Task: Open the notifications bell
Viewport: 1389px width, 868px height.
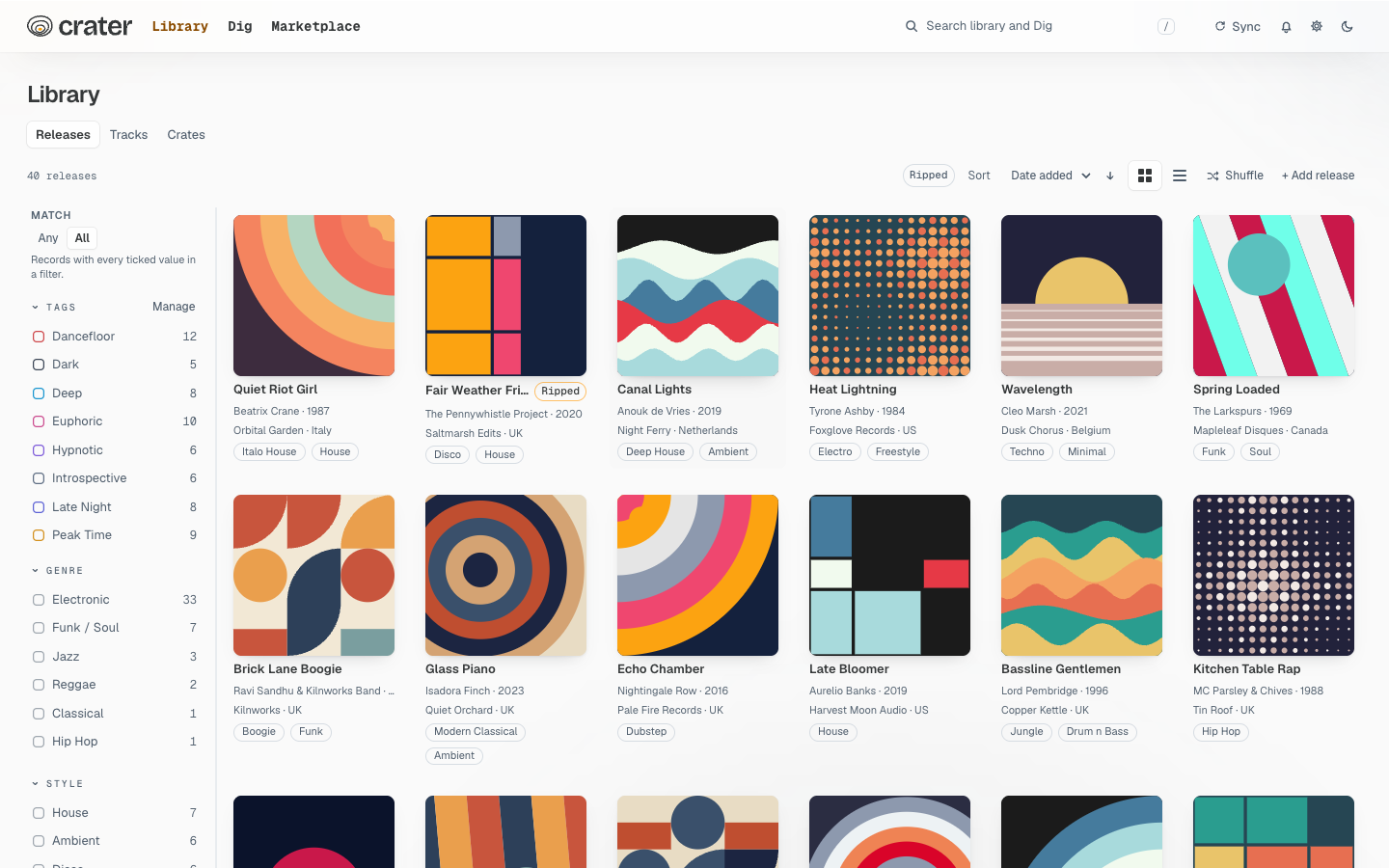Action: (1286, 27)
